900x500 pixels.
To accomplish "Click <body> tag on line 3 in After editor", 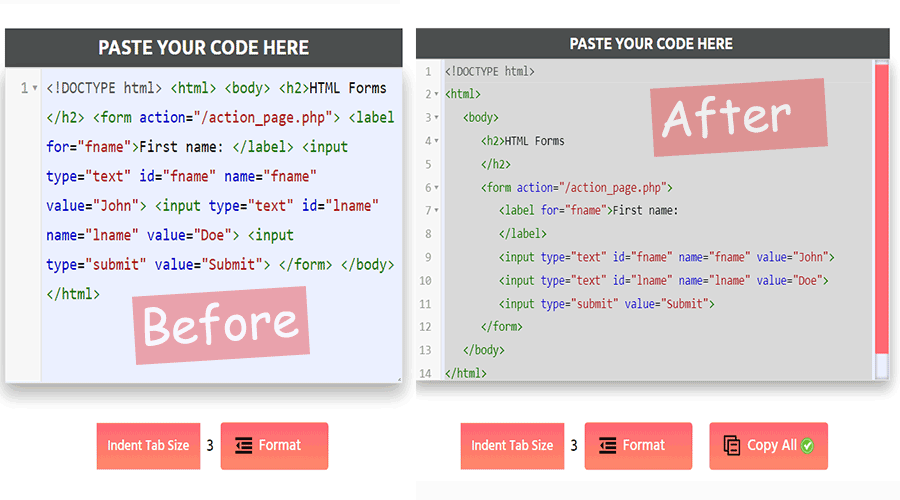I will (481, 118).
